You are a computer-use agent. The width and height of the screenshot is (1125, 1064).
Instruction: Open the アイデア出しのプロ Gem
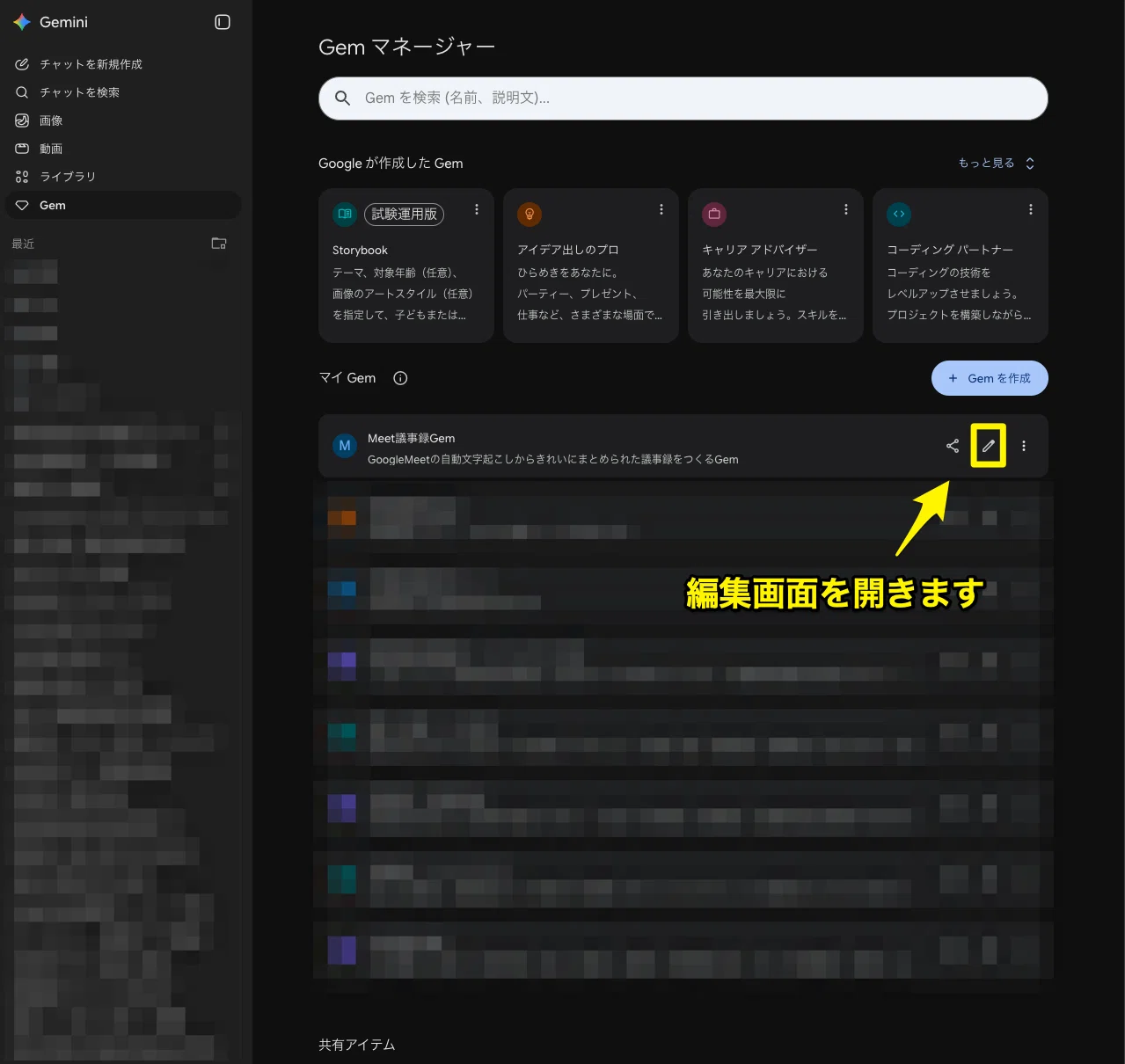pos(590,265)
